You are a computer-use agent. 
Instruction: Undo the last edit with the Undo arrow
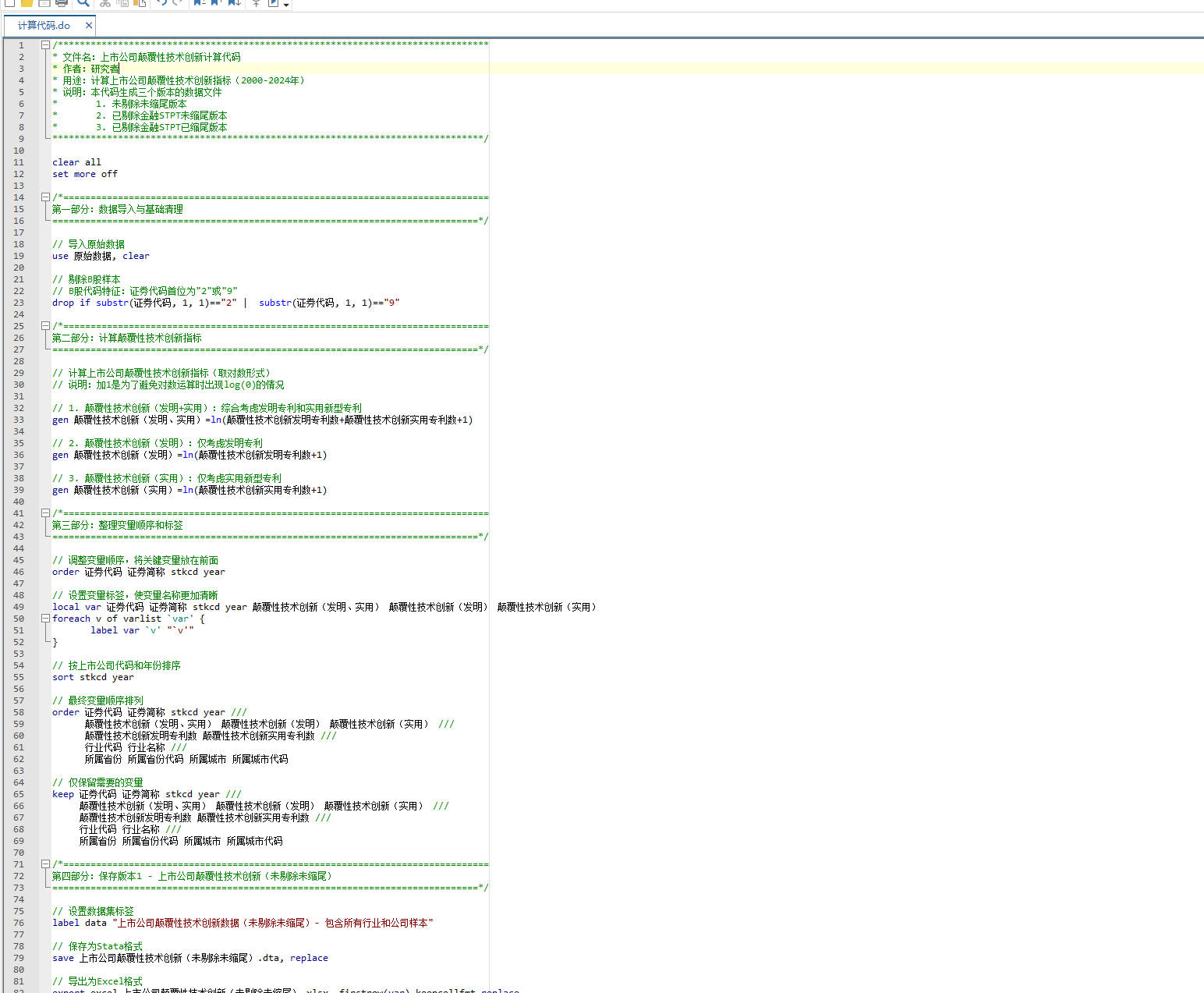(x=161, y=3)
